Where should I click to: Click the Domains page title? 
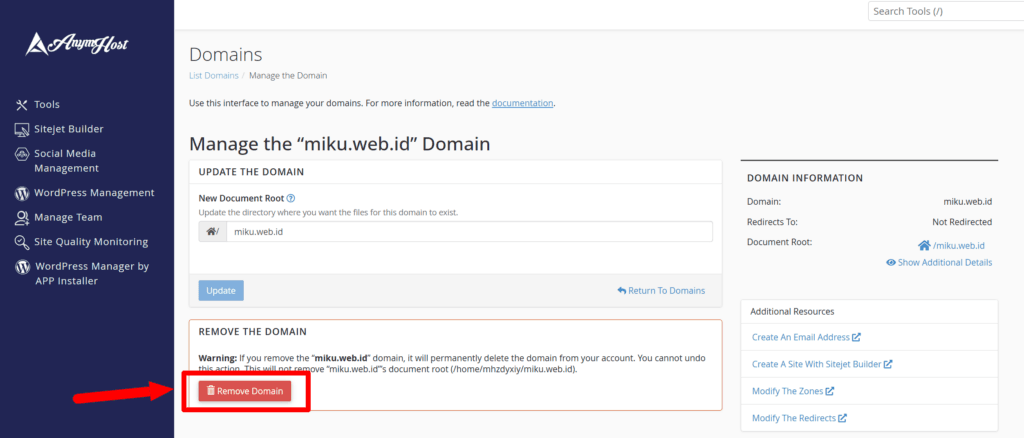click(225, 54)
